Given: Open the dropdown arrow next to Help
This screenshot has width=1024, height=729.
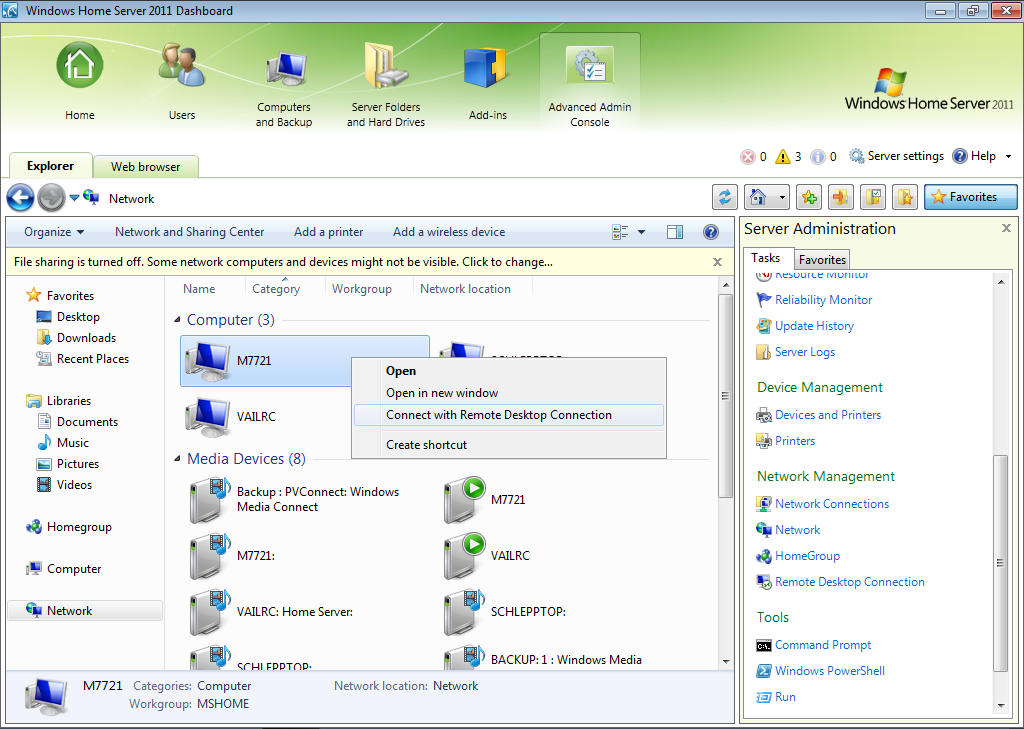Looking at the screenshot, I should [x=1008, y=156].
